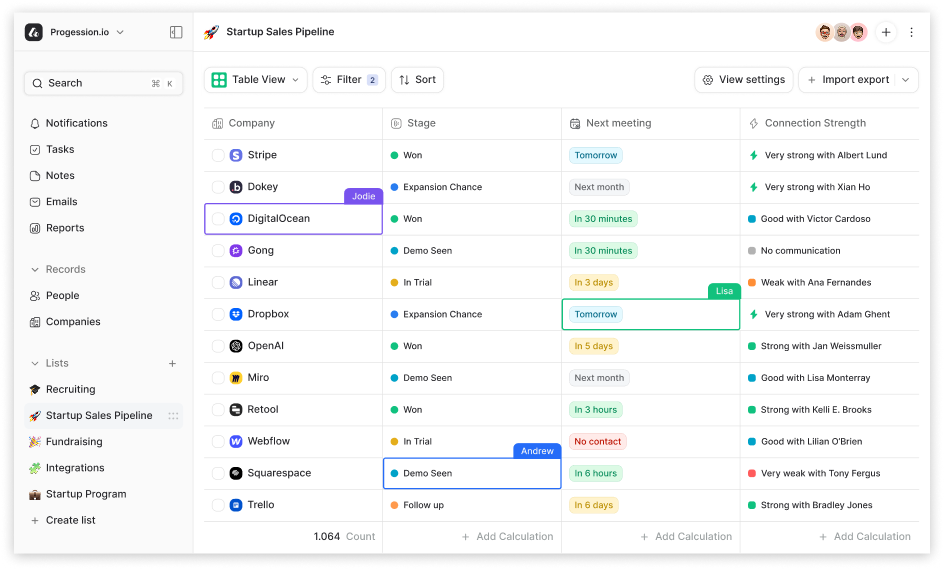
Task: Open the Progession.io workspace dropdown
Action: [120, 32]
